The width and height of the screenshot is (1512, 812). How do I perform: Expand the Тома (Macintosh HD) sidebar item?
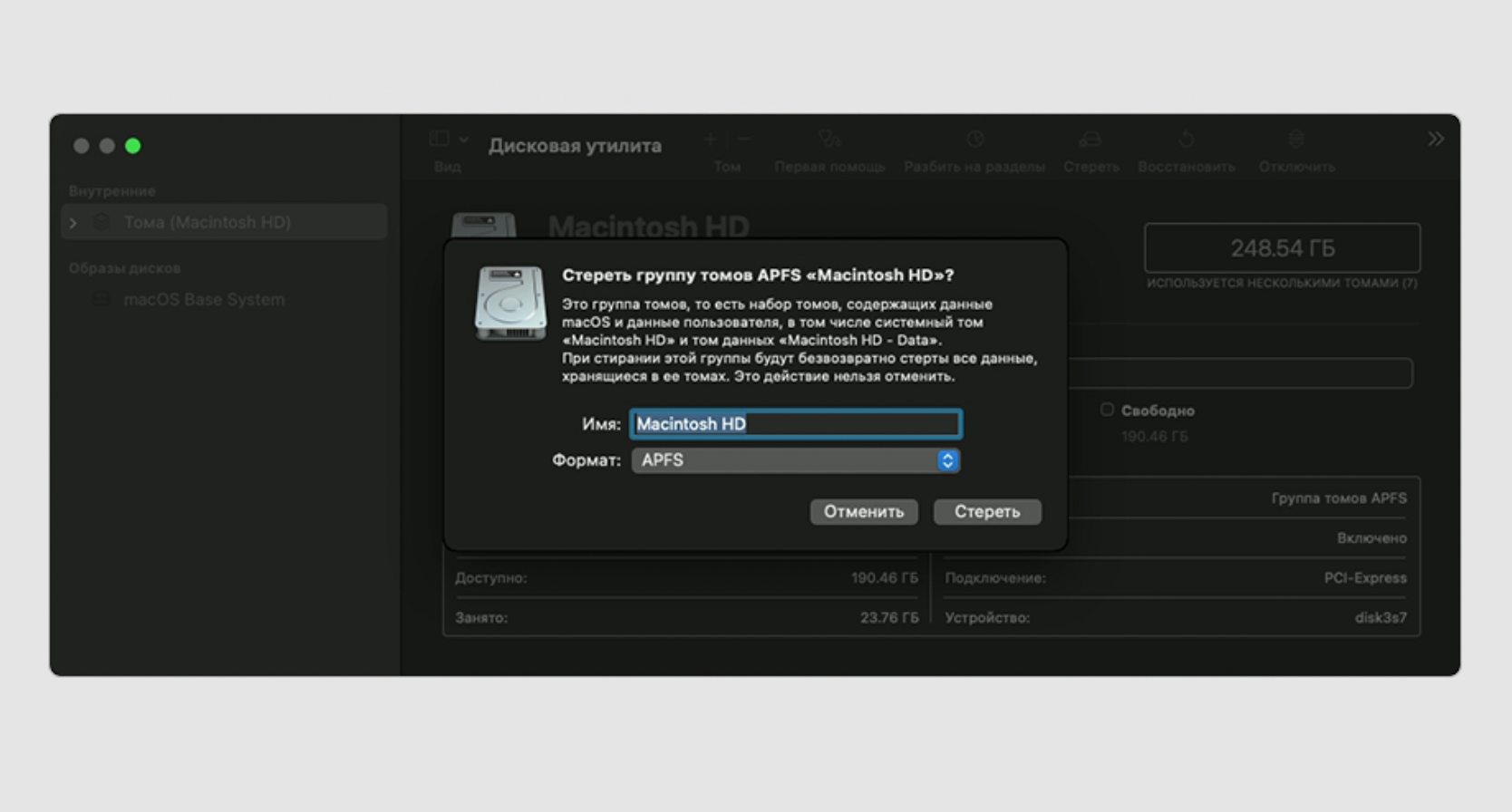pyautogui.click(x=73, y=223)
